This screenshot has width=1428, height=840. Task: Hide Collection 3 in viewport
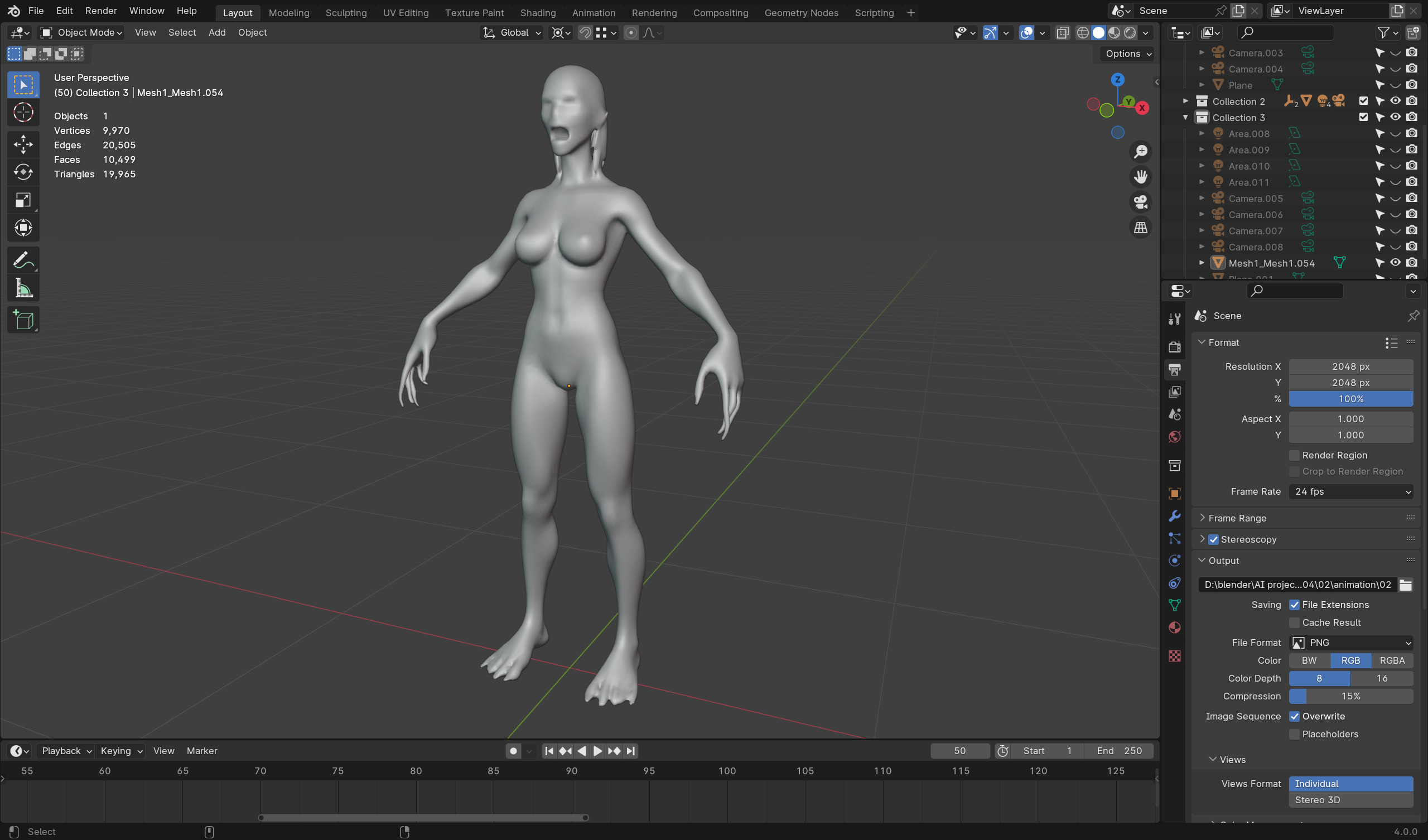1396,117
